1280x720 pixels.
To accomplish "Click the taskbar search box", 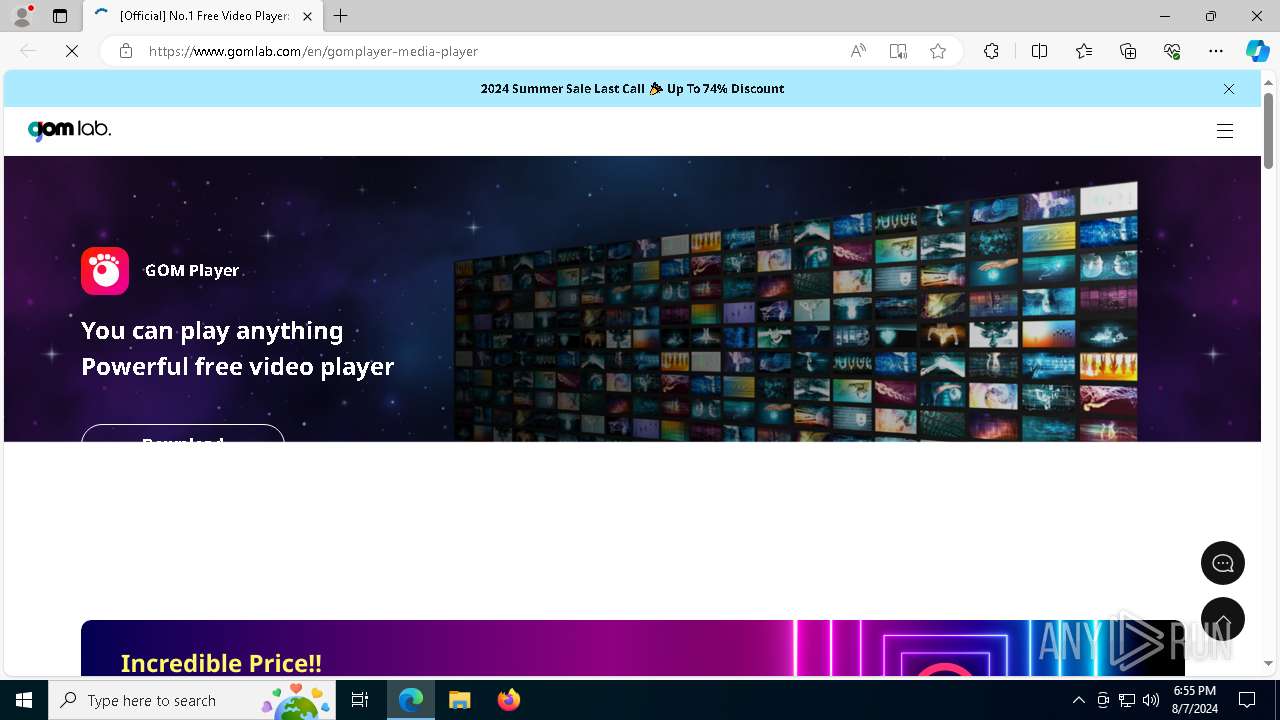I will (x=192, y=700).
